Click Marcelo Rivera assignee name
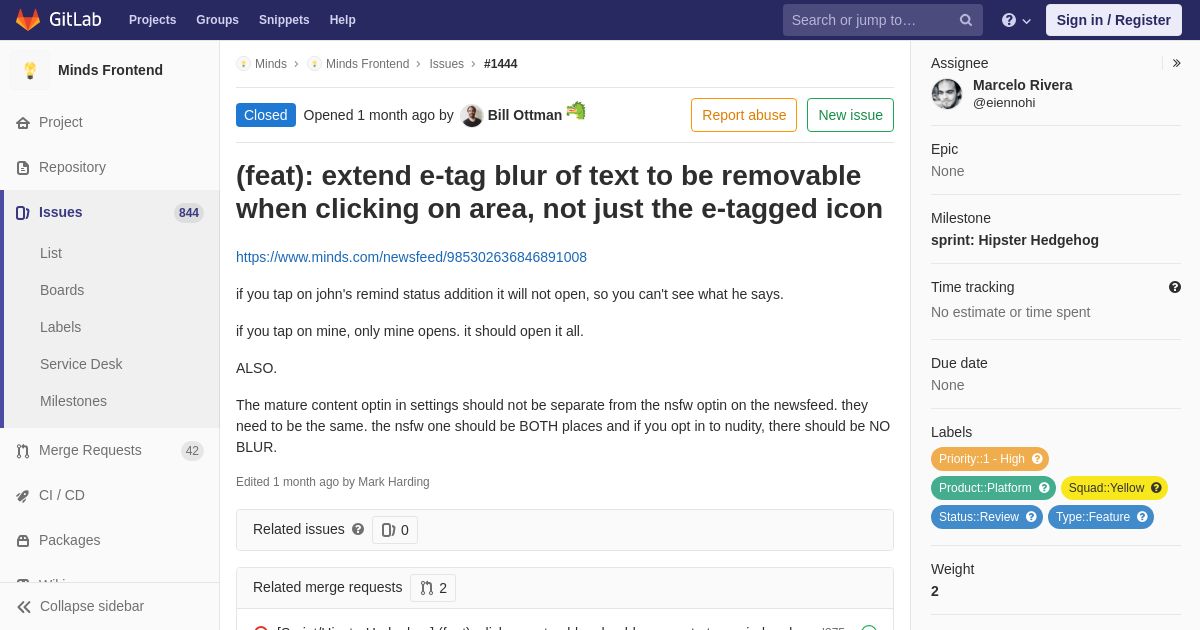Screen dimensions: 1200x630 1023,85
